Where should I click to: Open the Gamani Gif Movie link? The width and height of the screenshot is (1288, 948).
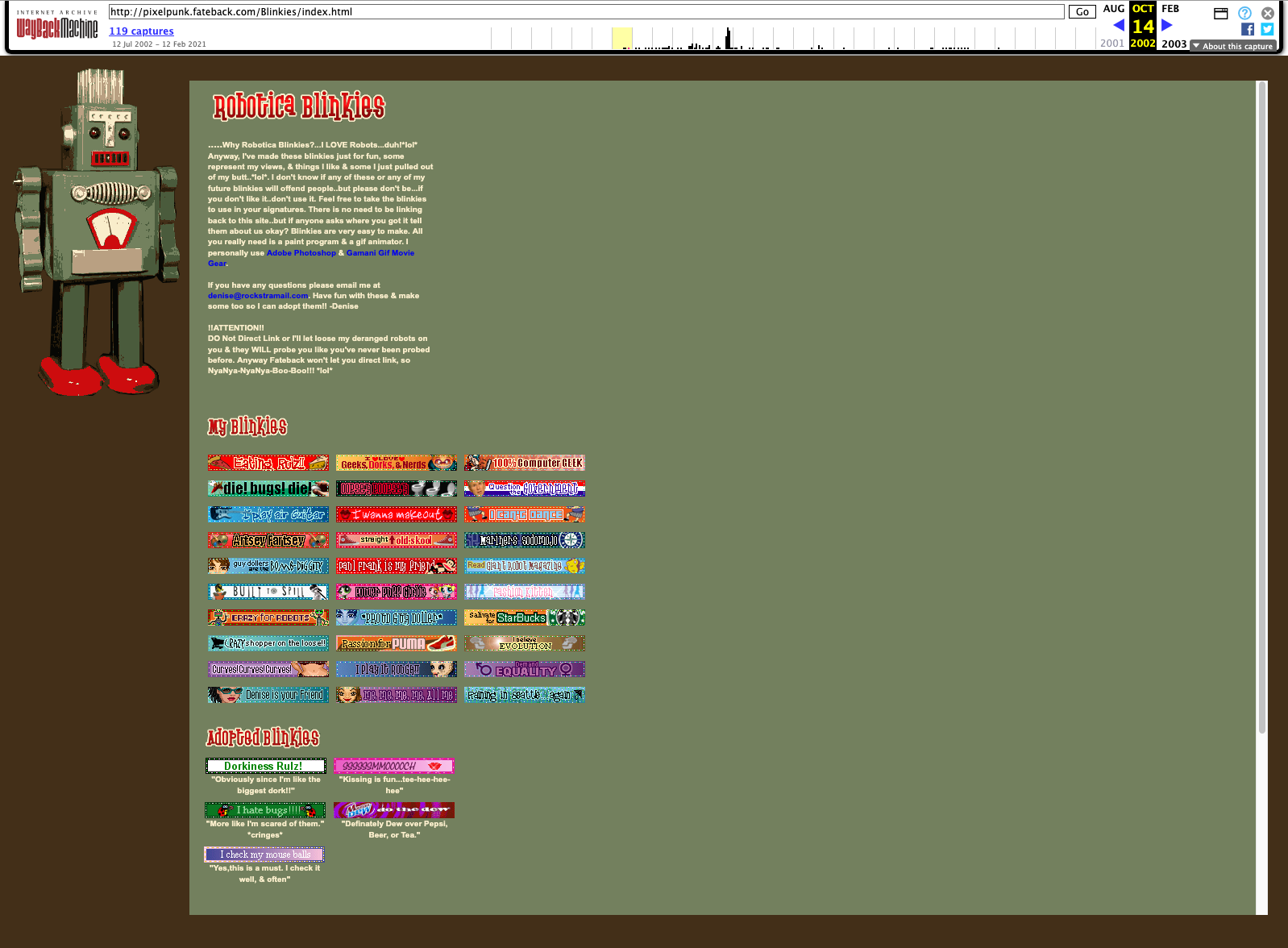(380, 253)
